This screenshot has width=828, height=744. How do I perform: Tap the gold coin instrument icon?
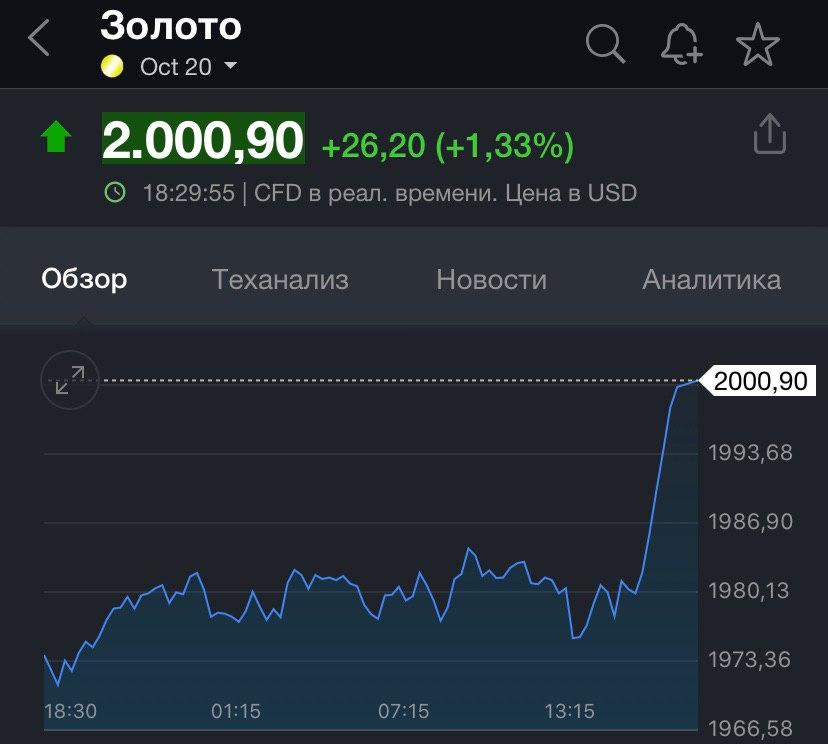(111, 66)
